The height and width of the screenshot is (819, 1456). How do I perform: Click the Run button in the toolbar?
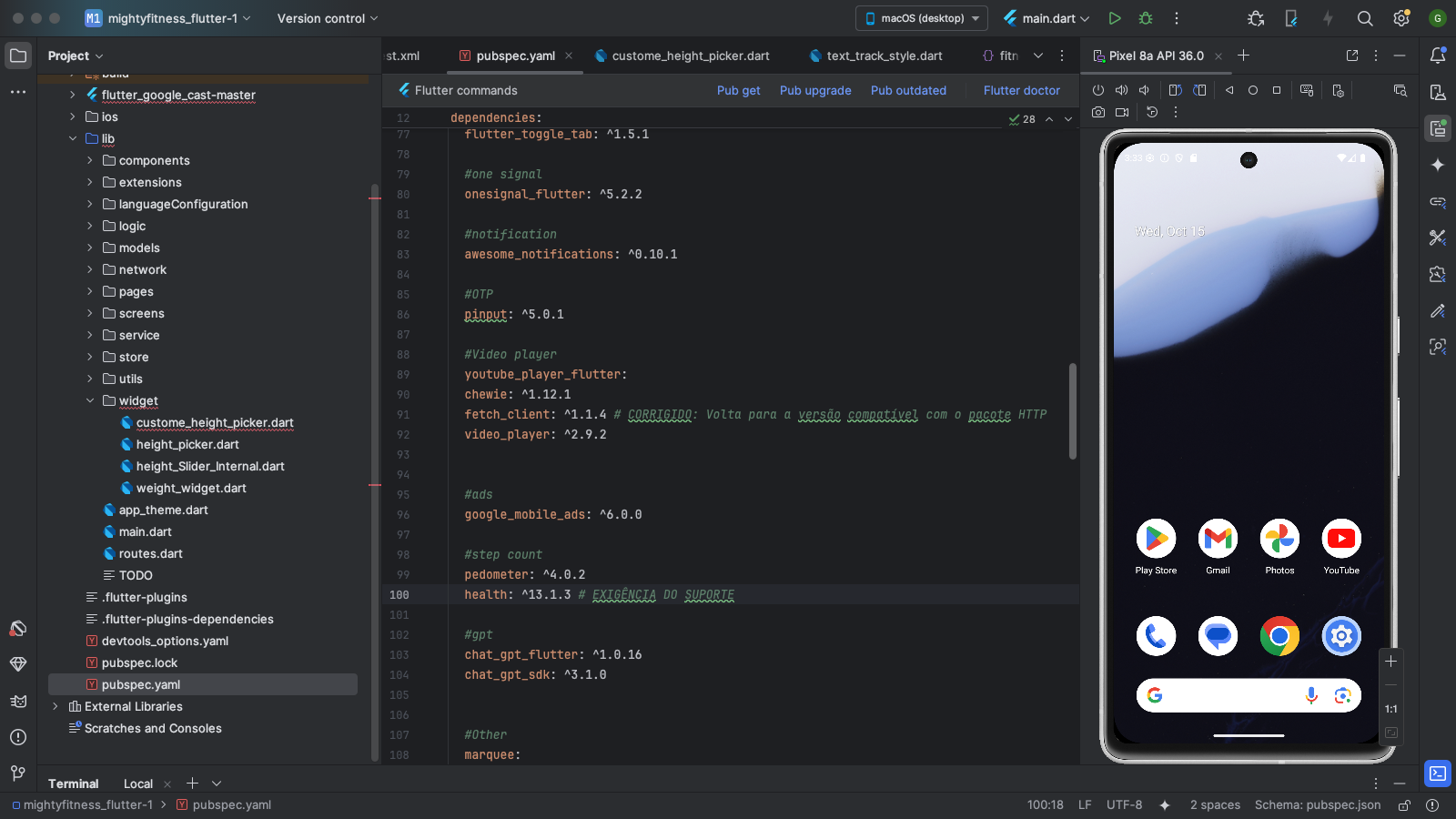pyautogui.click(x=1115, y=18)
